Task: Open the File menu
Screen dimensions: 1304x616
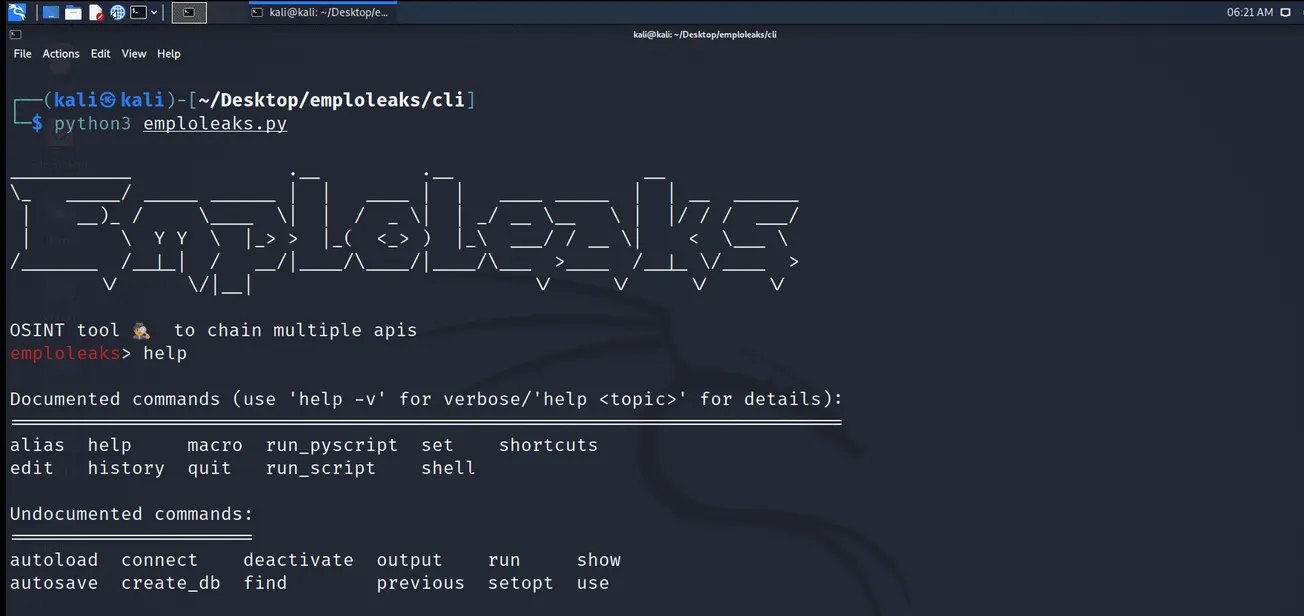Action: point(21,53)
